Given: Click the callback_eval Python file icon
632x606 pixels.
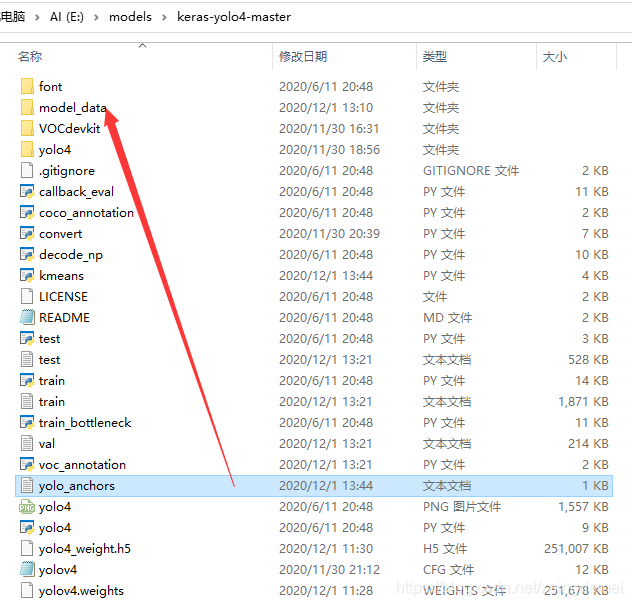Looking at the screenshot, I should [x=27, y=191].
